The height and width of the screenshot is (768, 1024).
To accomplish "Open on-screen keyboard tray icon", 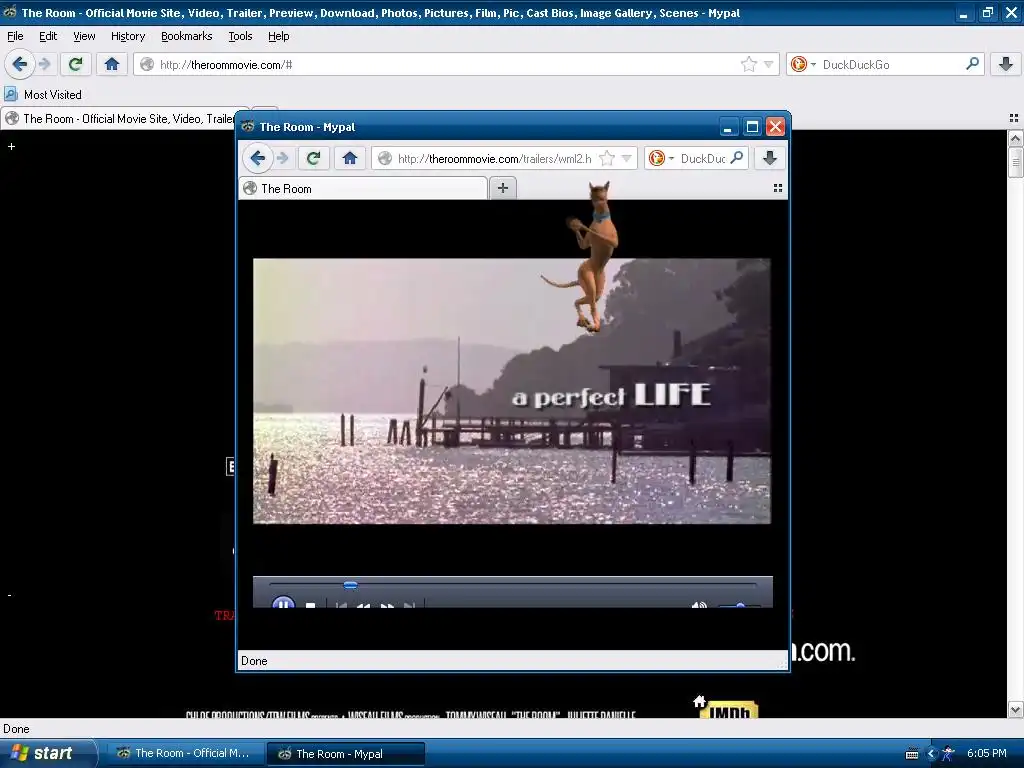I will click(912, 754).
